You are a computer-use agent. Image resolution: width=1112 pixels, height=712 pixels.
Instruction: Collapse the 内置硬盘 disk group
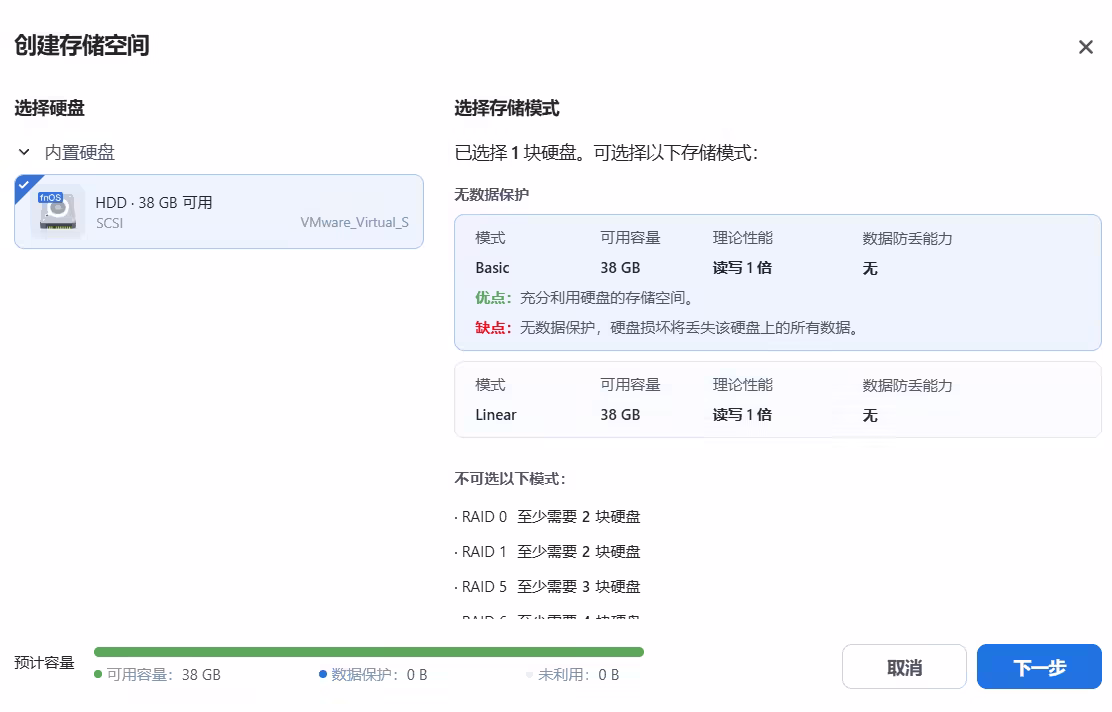coord(24,152)
